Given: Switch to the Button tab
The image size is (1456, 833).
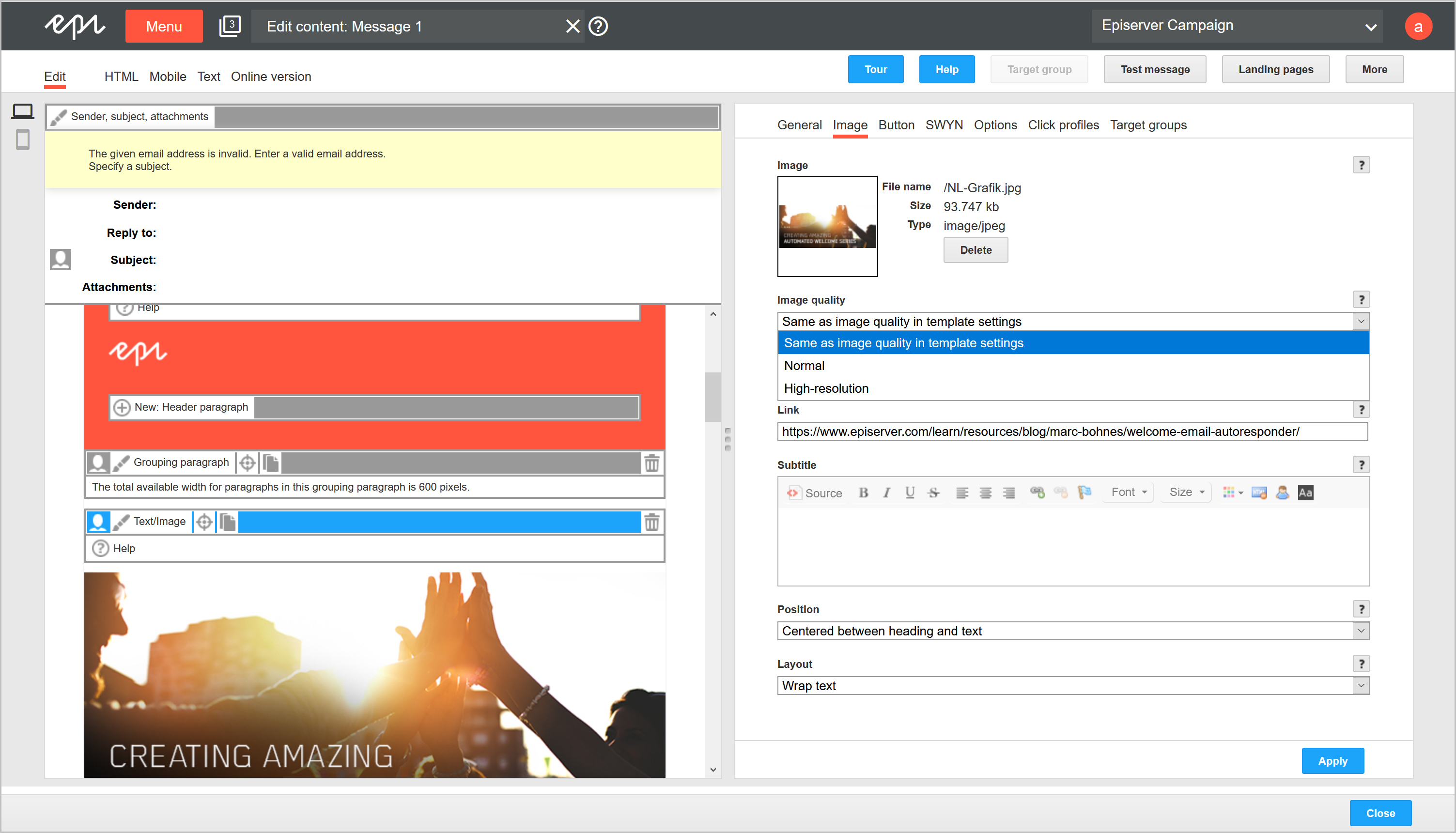Looking at the screenshot, I should tap(896, 125).
